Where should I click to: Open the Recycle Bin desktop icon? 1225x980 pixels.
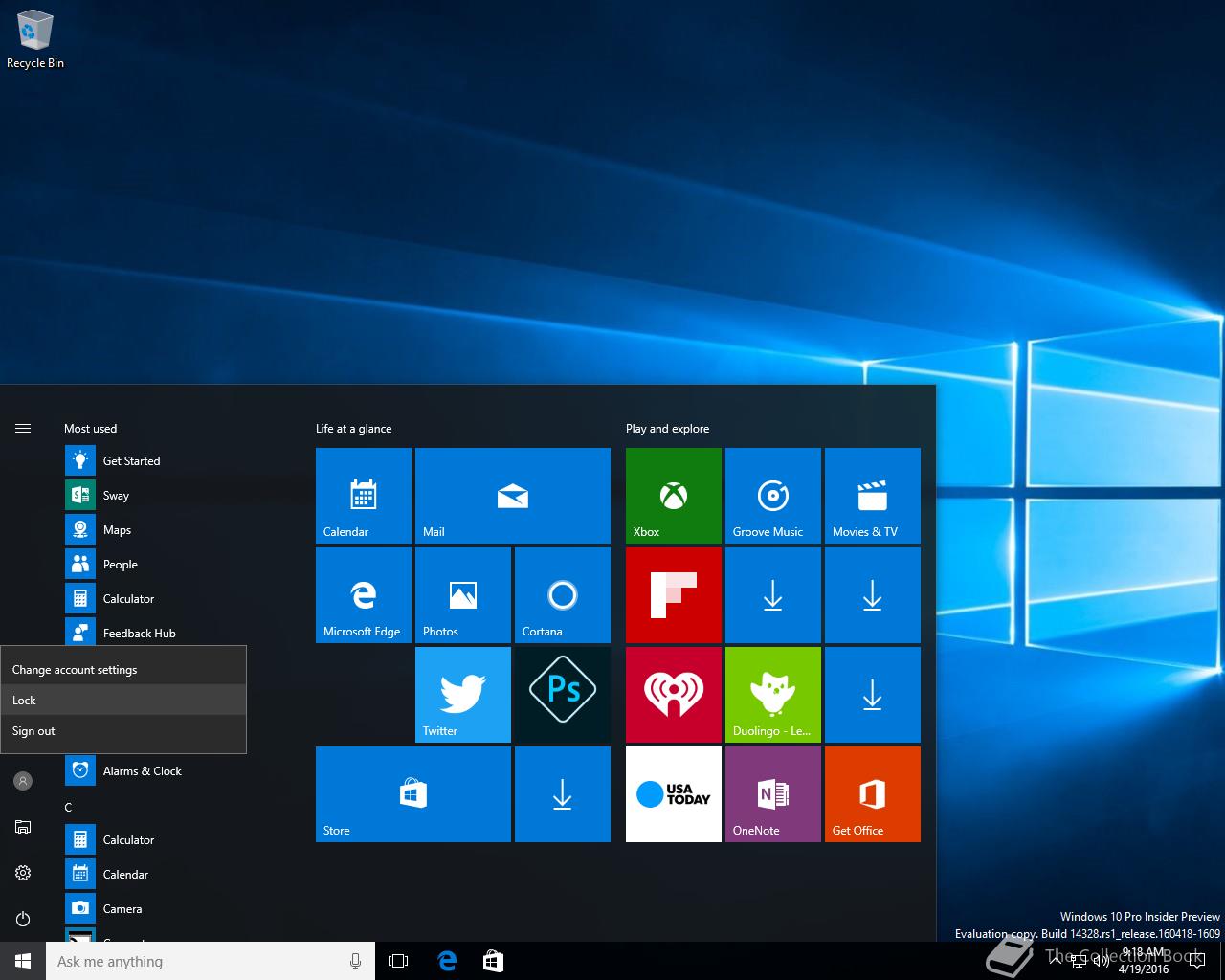(35, 38)
